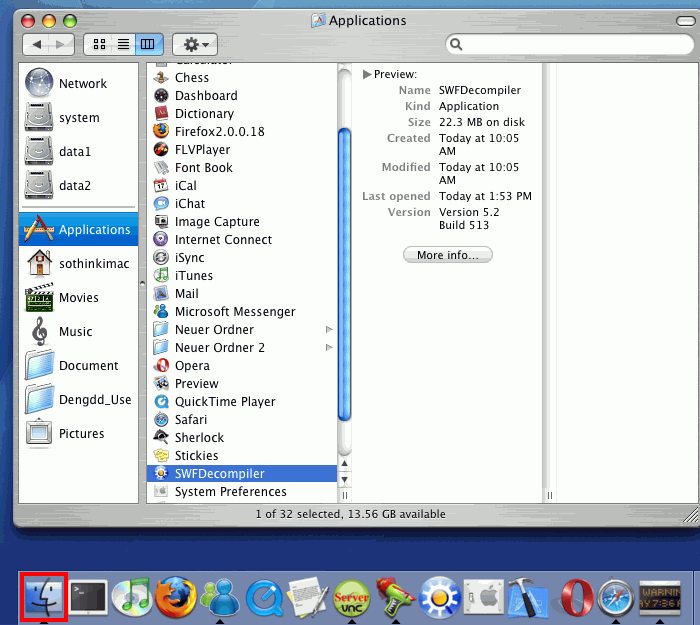Screen dimensions: 700x625
Task: Switch to list view
Action: click(123, 44)
